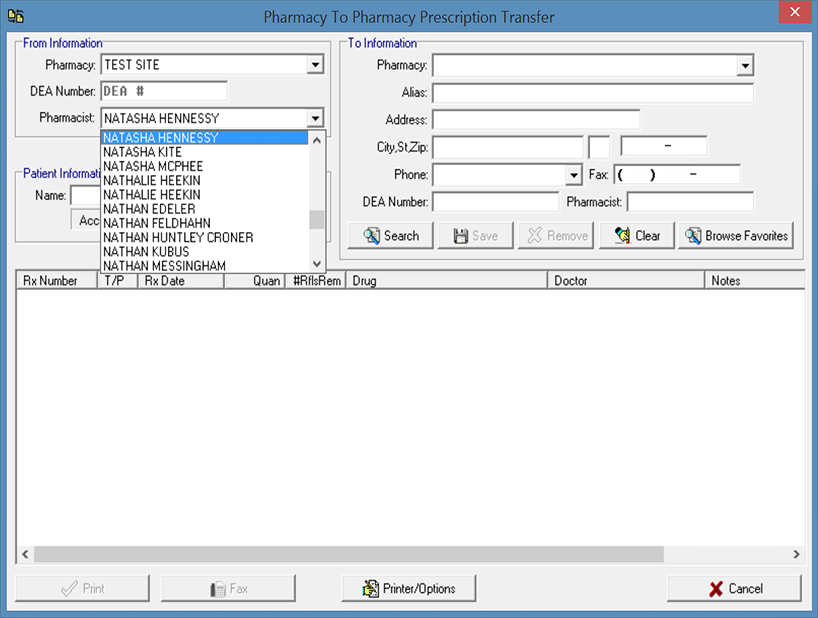This screenshot has width=818, height=618.
Task: Select NATHAN HUNTLEY CRONER from list
Action: 178,237
